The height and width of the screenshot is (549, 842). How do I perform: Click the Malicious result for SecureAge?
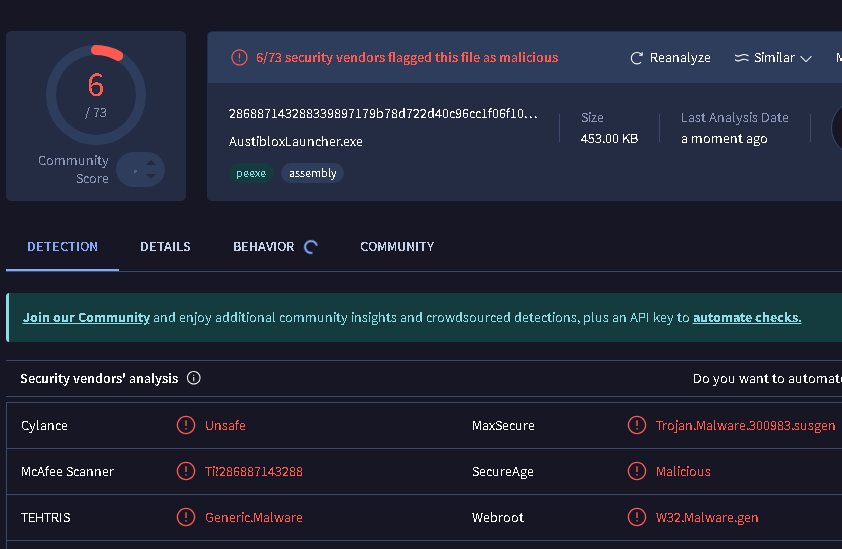(683, 472)
